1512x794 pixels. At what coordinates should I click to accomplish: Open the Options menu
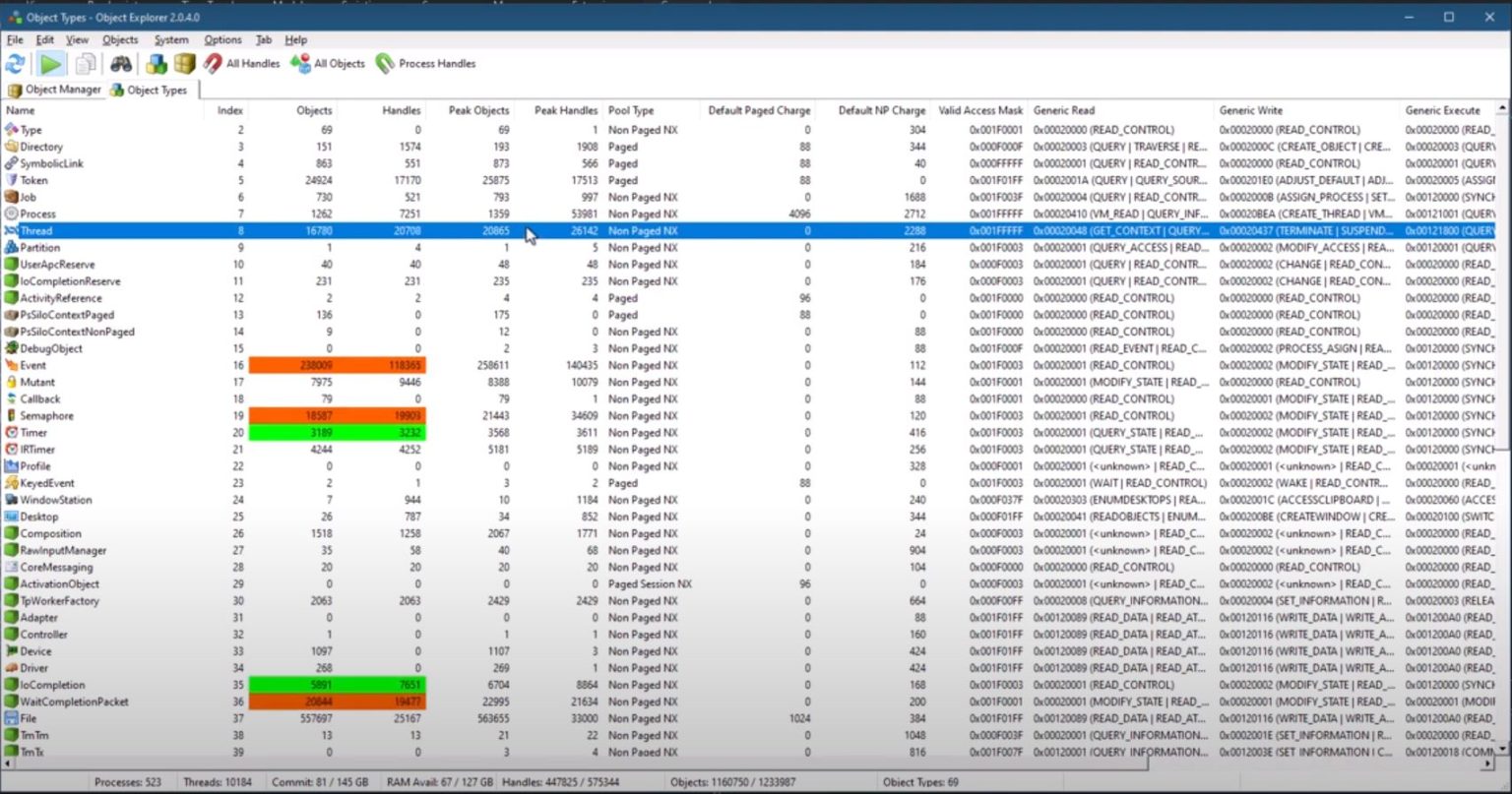222,39
